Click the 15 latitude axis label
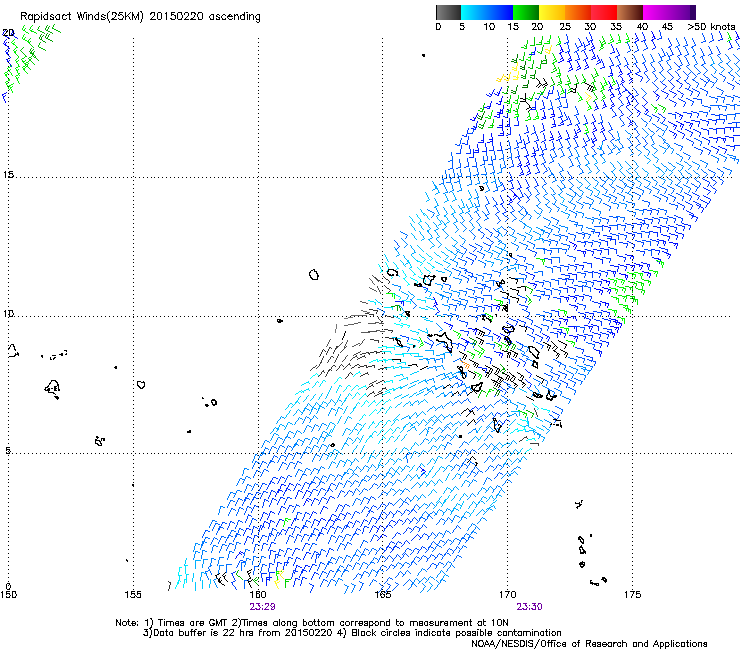740x650 pixels. 8,175
